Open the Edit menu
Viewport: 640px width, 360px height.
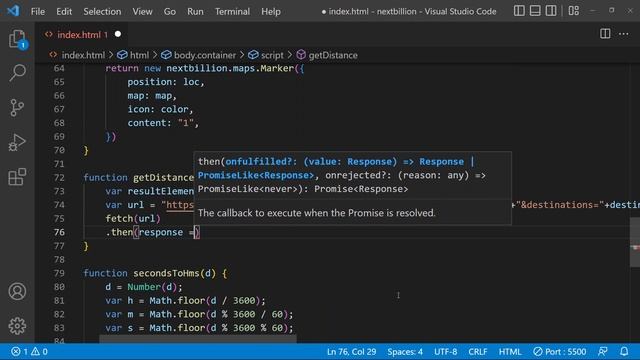(x=64, y=11)
